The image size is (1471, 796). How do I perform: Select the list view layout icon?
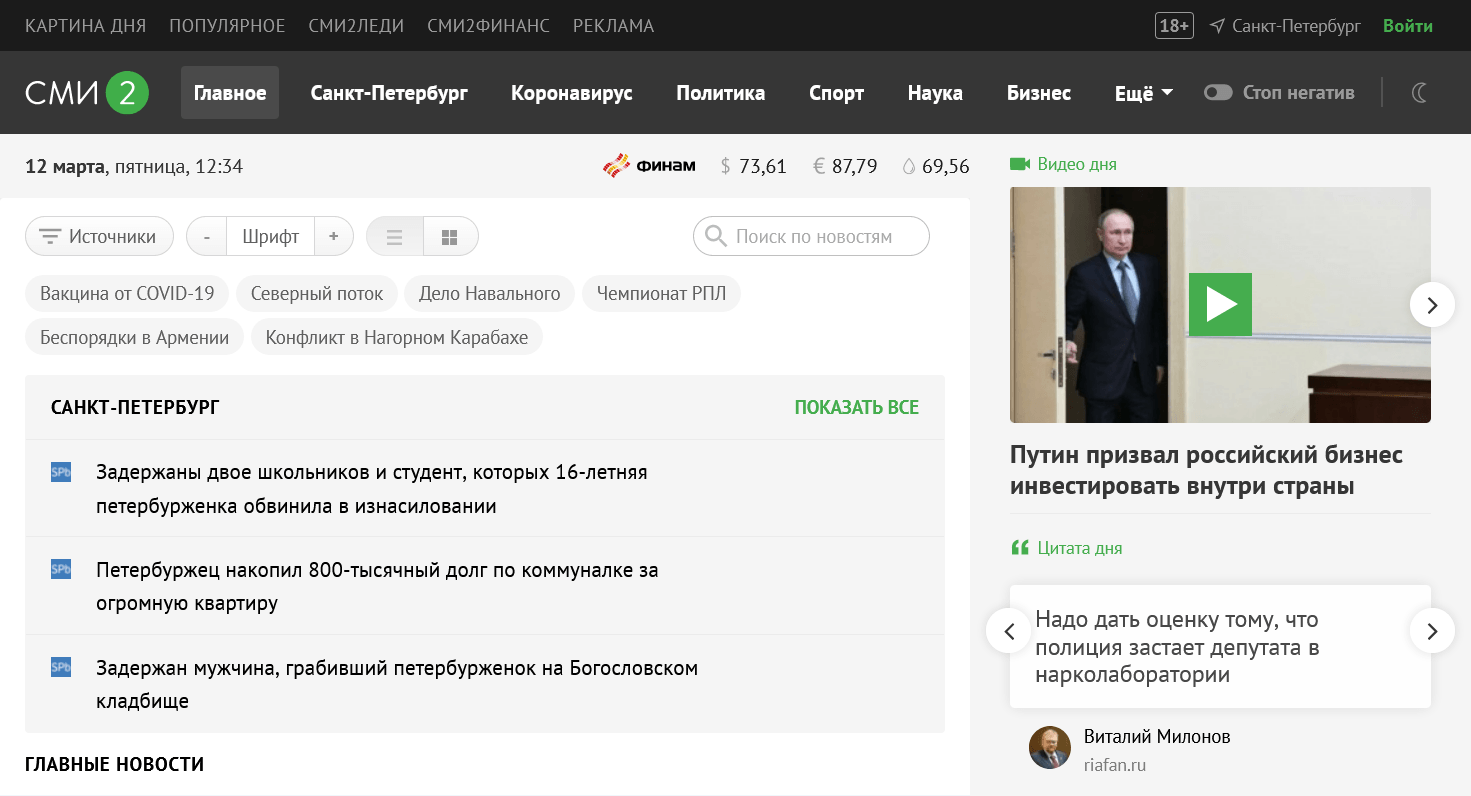pyautogui.click(x=394, y=237)
